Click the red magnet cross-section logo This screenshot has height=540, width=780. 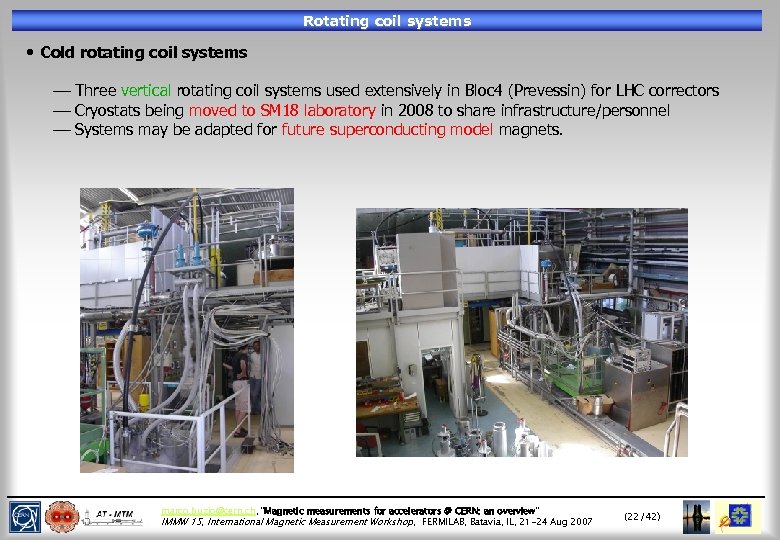pyautogui.click(x=62, y=517)
